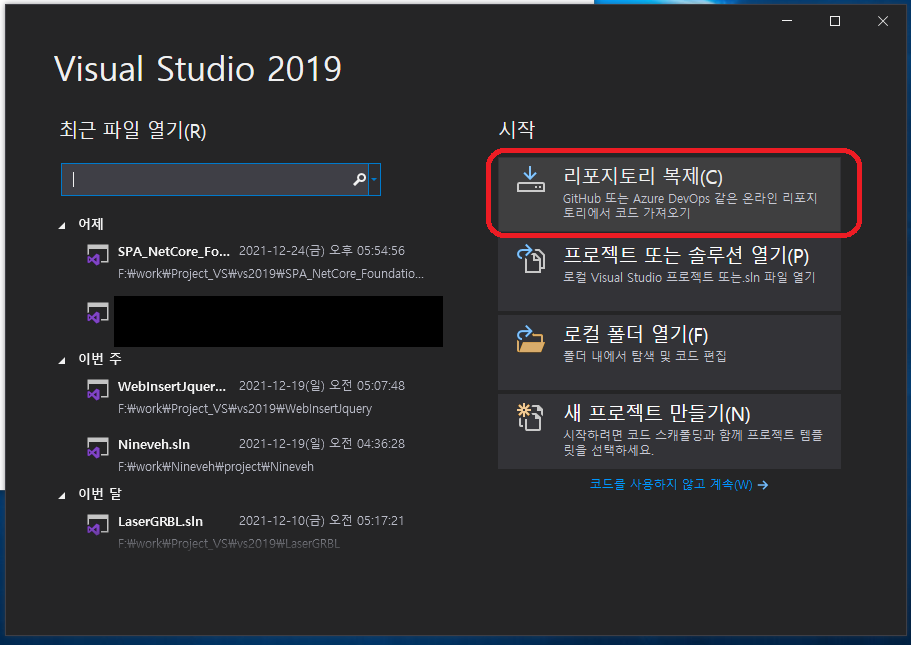911x645 pixels.
Task: Click the path F:\work\Project_VS\vs2019\WebInsertJquery
Action: pyautogui.click(x=245, y=408)
